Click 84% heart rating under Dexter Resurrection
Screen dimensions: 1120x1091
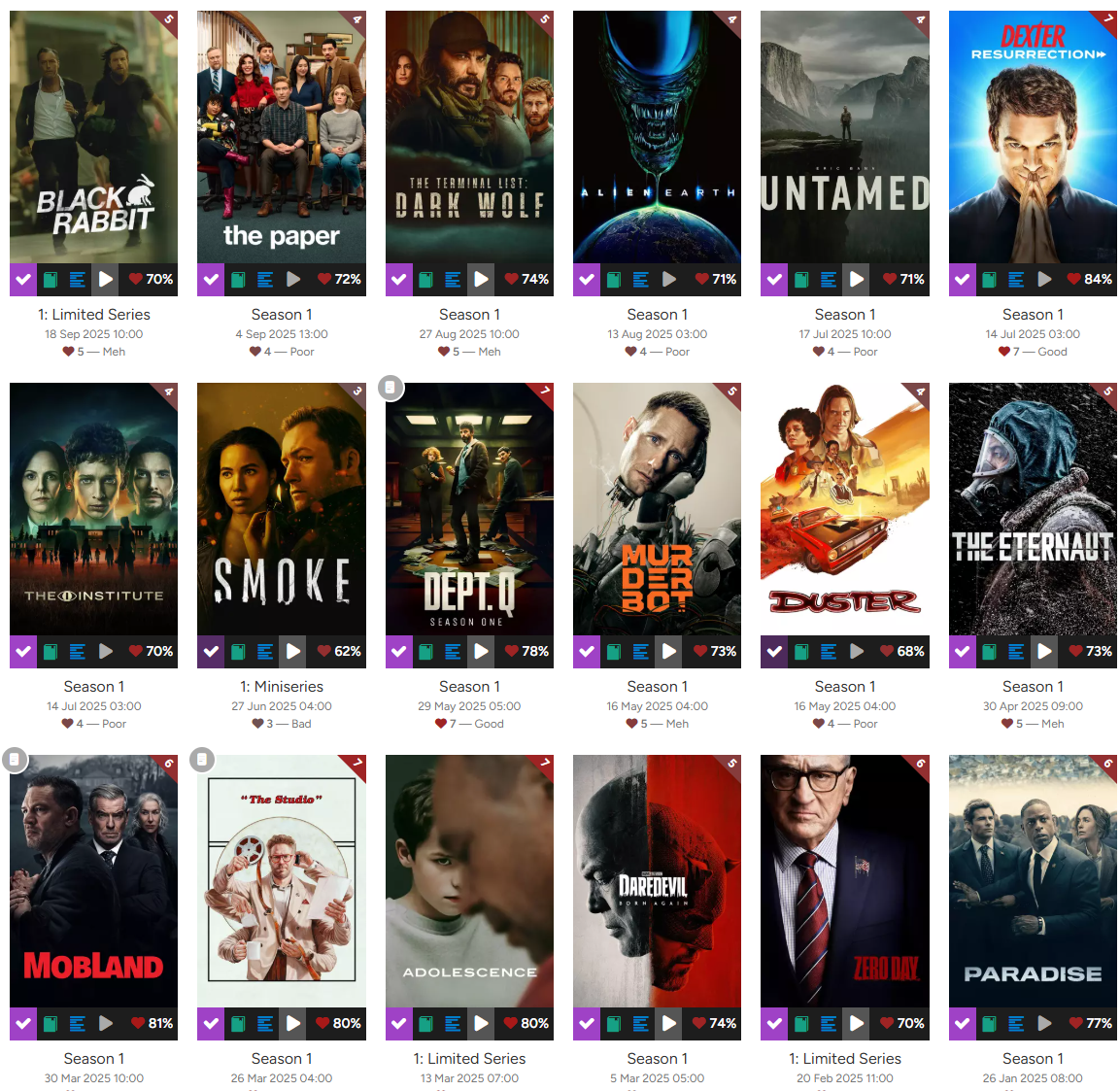click(1089, 280)
